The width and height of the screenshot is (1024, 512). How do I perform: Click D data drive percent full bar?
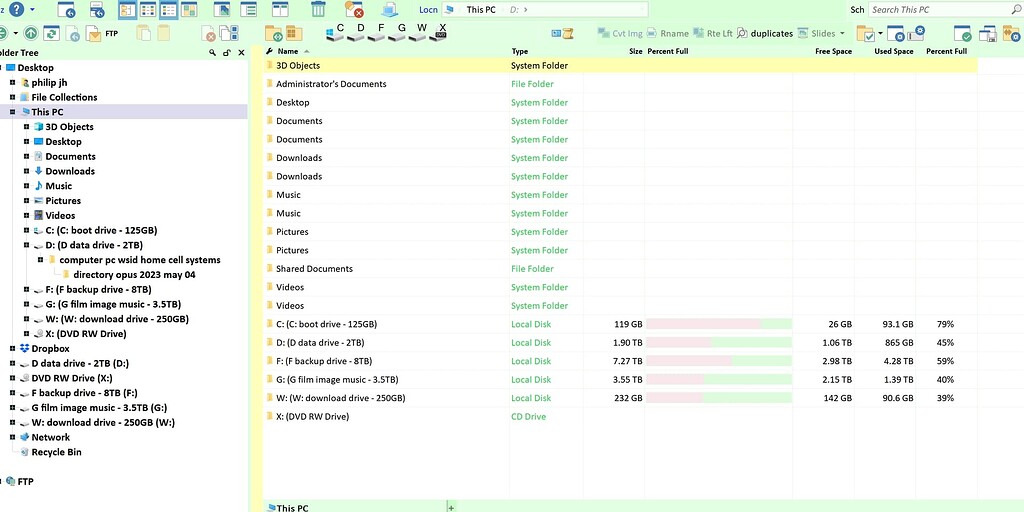click(x=719, y=342)
